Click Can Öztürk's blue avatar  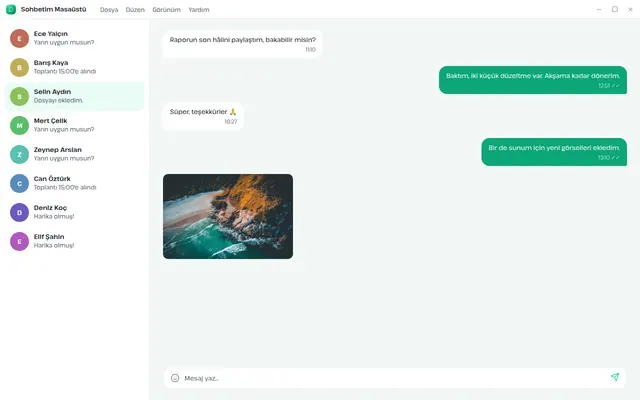point(19,183)
